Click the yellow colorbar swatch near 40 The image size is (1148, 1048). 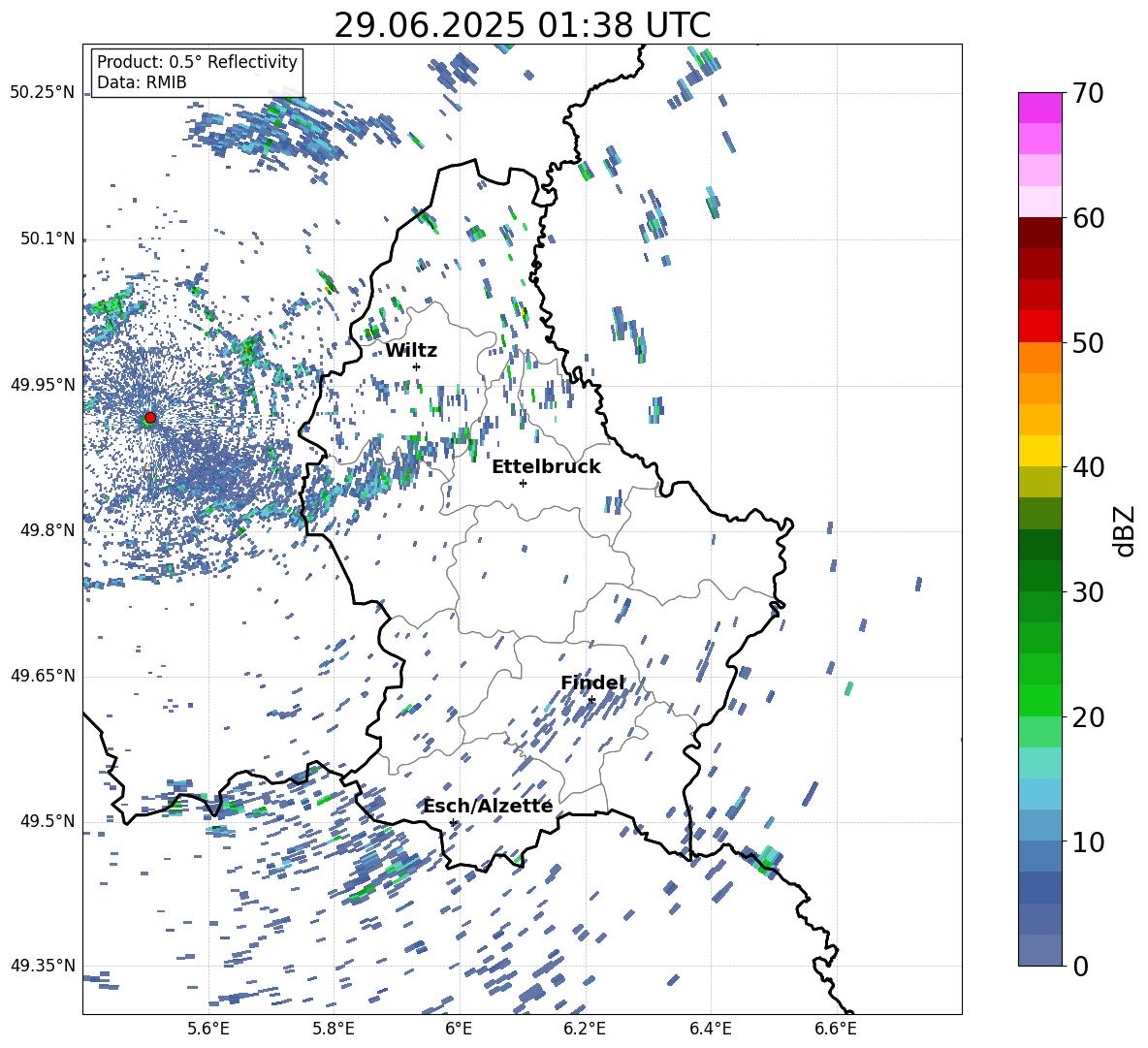(x=1039, y=451)
